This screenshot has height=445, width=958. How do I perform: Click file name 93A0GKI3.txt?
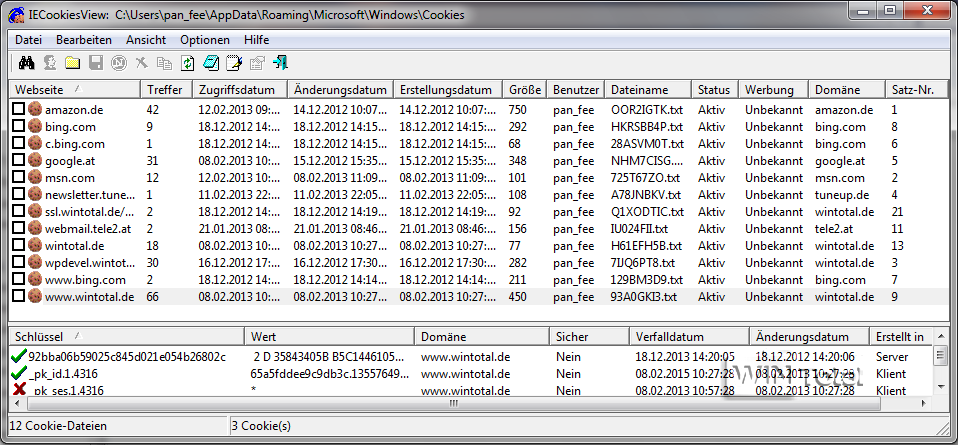point(644,297)
